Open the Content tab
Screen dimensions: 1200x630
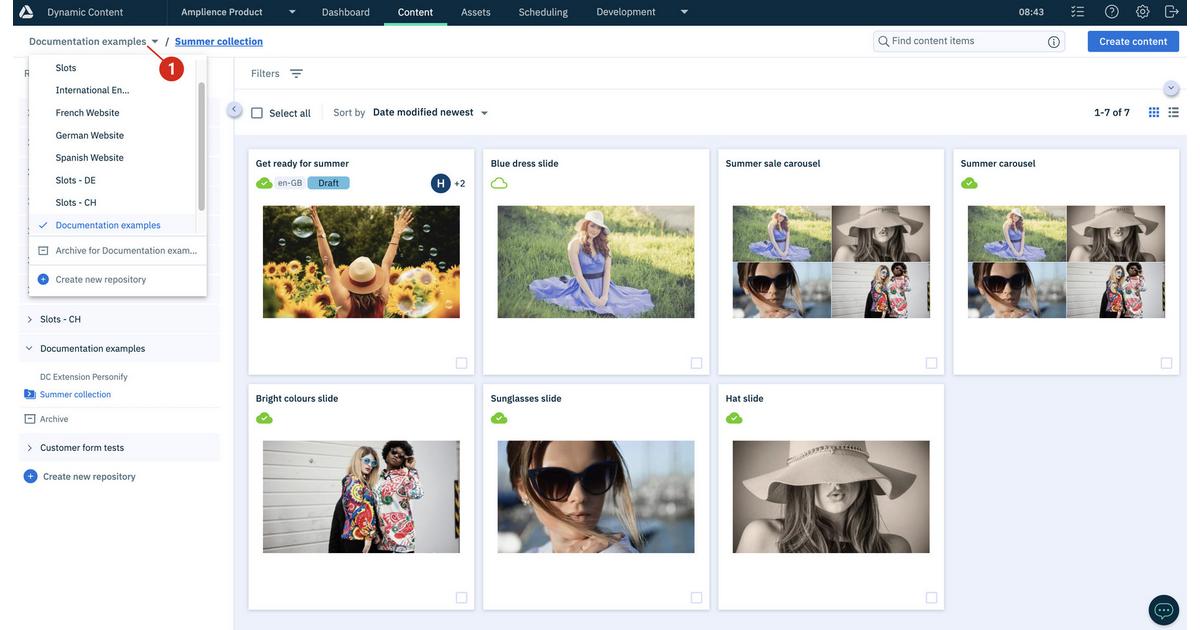[415, 12]
